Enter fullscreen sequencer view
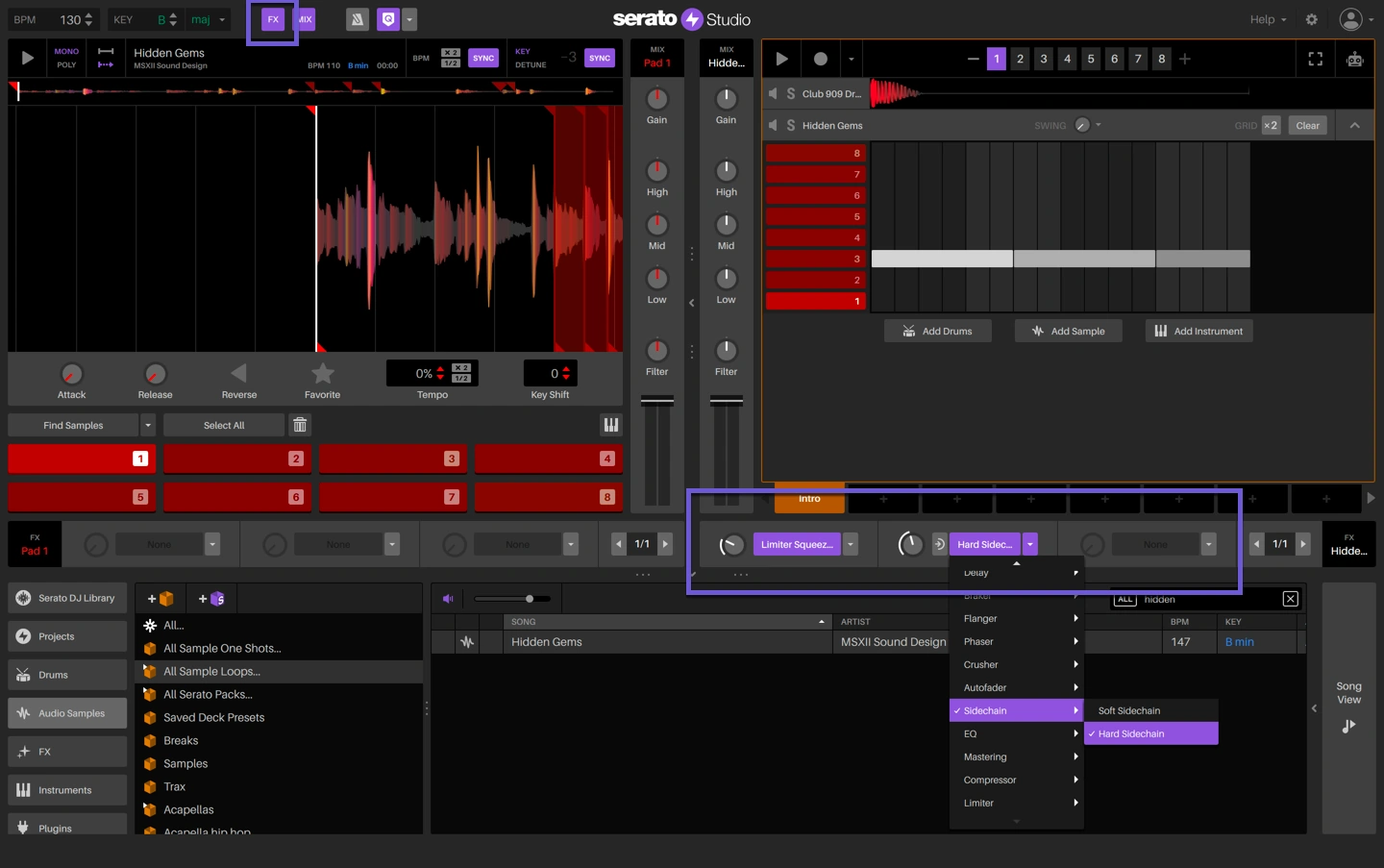Screen dimensions: 1384x868 point(1315,59)
